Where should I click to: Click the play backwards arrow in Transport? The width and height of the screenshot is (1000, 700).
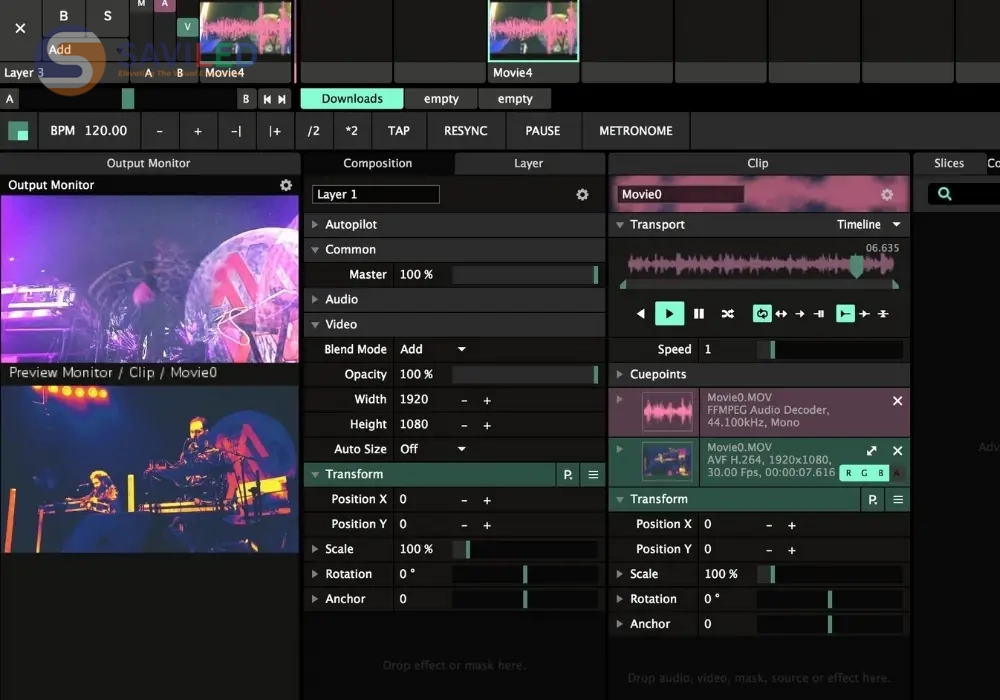click(641, 314)
